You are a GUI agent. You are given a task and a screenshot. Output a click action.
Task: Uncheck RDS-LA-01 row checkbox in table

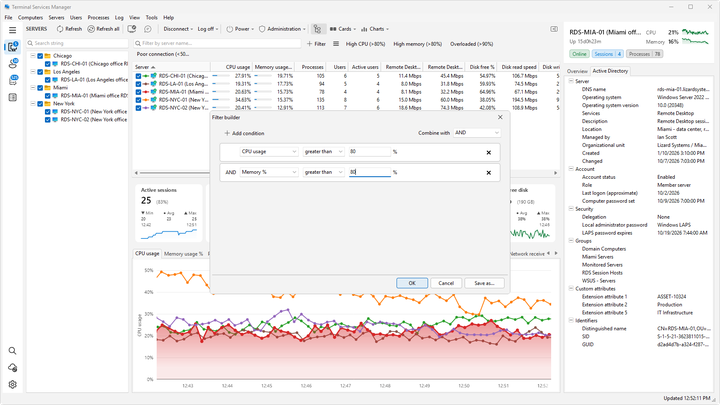[x=138, y=84]
